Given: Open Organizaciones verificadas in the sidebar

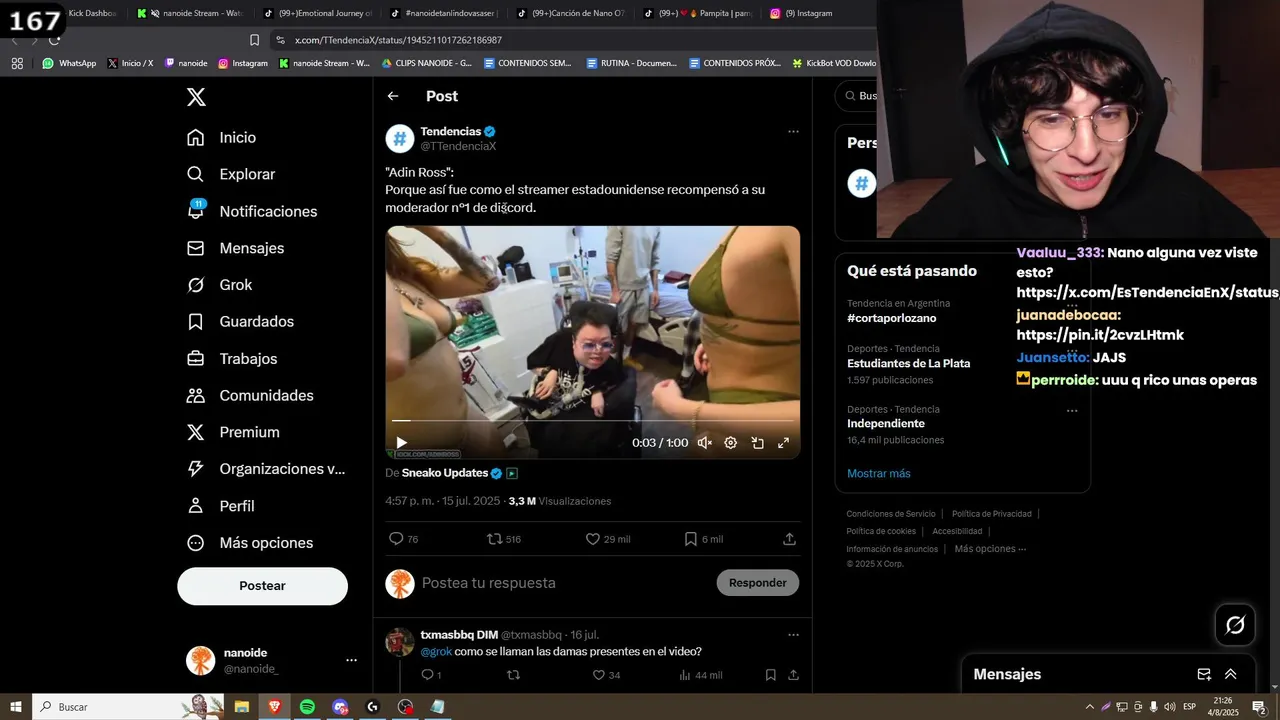Looking at the screenshot, I should [x=266, y=469].
